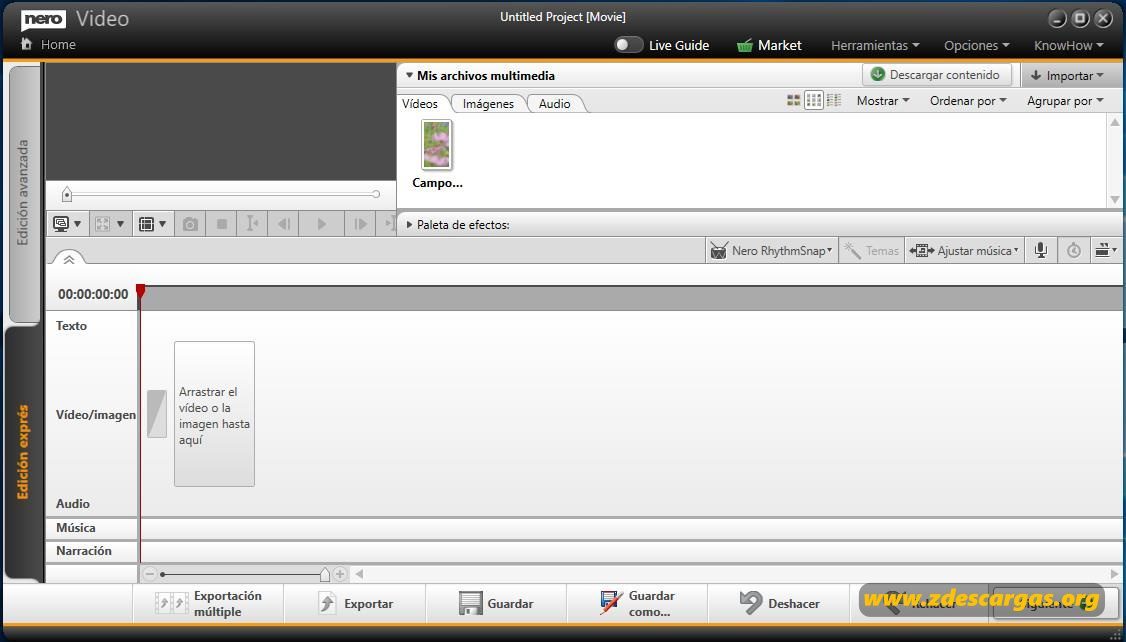1126x642 pixels.
Task: Step to the next frame
Action: coord(360,224)
